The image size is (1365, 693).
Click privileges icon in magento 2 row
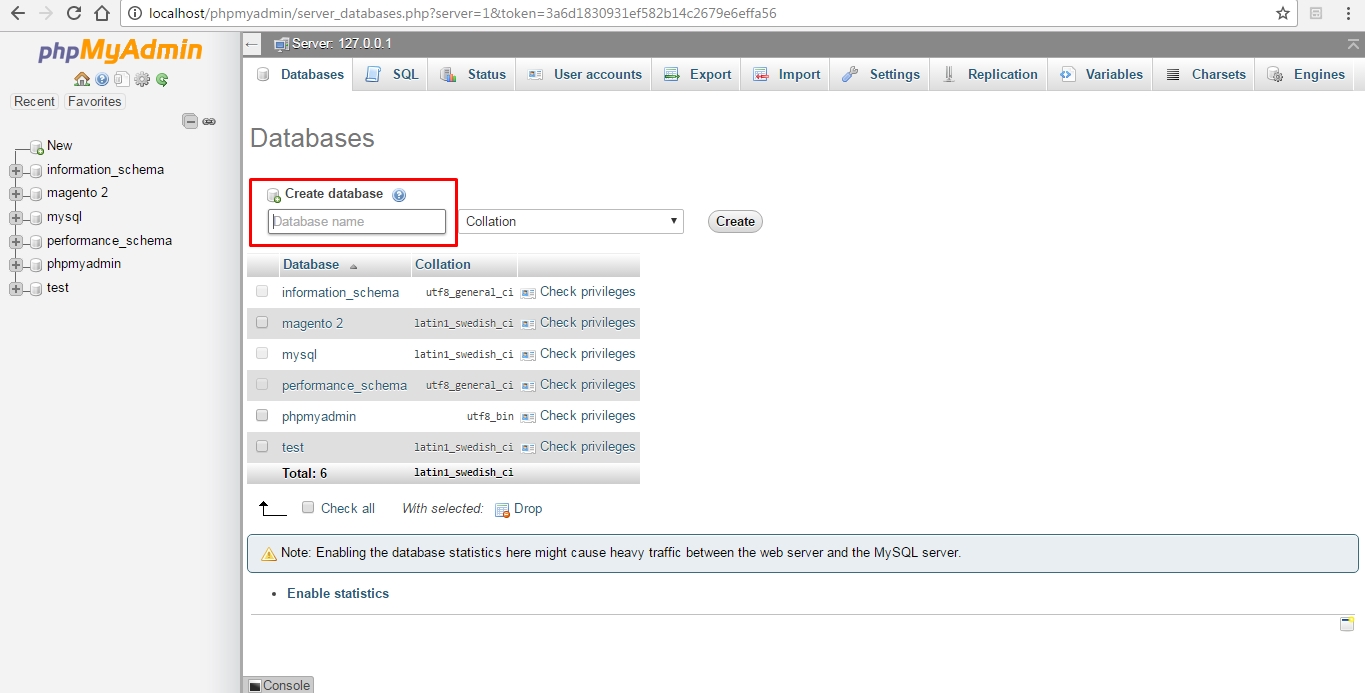pyautogui.click(x=529, y=324)
